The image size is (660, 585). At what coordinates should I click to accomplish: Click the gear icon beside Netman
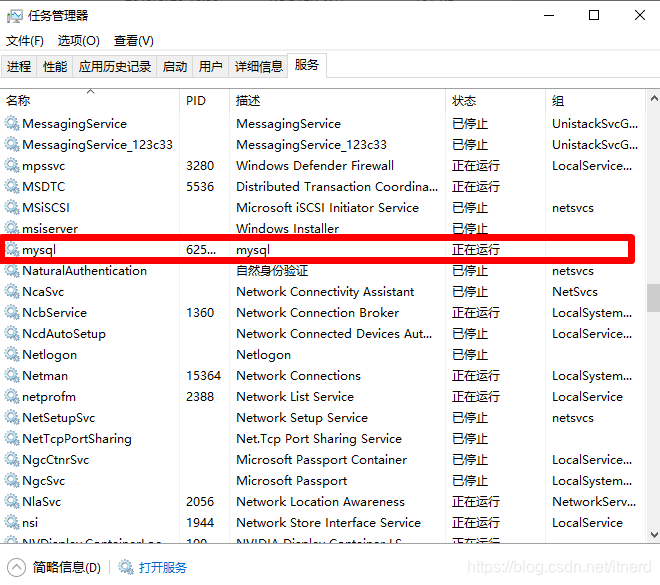click(12, 375)
